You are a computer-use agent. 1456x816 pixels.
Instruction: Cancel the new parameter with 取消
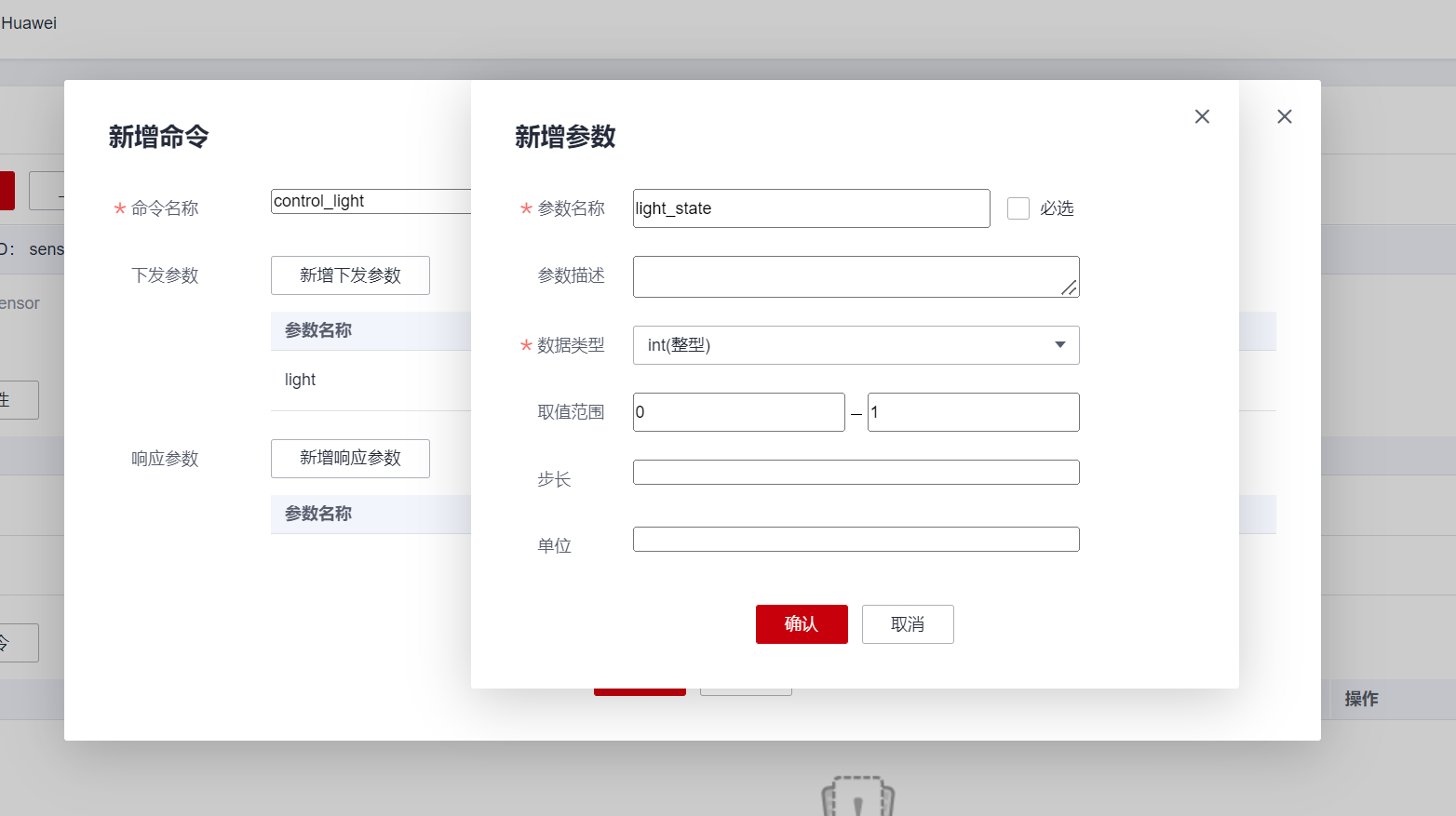coord(908,624)
